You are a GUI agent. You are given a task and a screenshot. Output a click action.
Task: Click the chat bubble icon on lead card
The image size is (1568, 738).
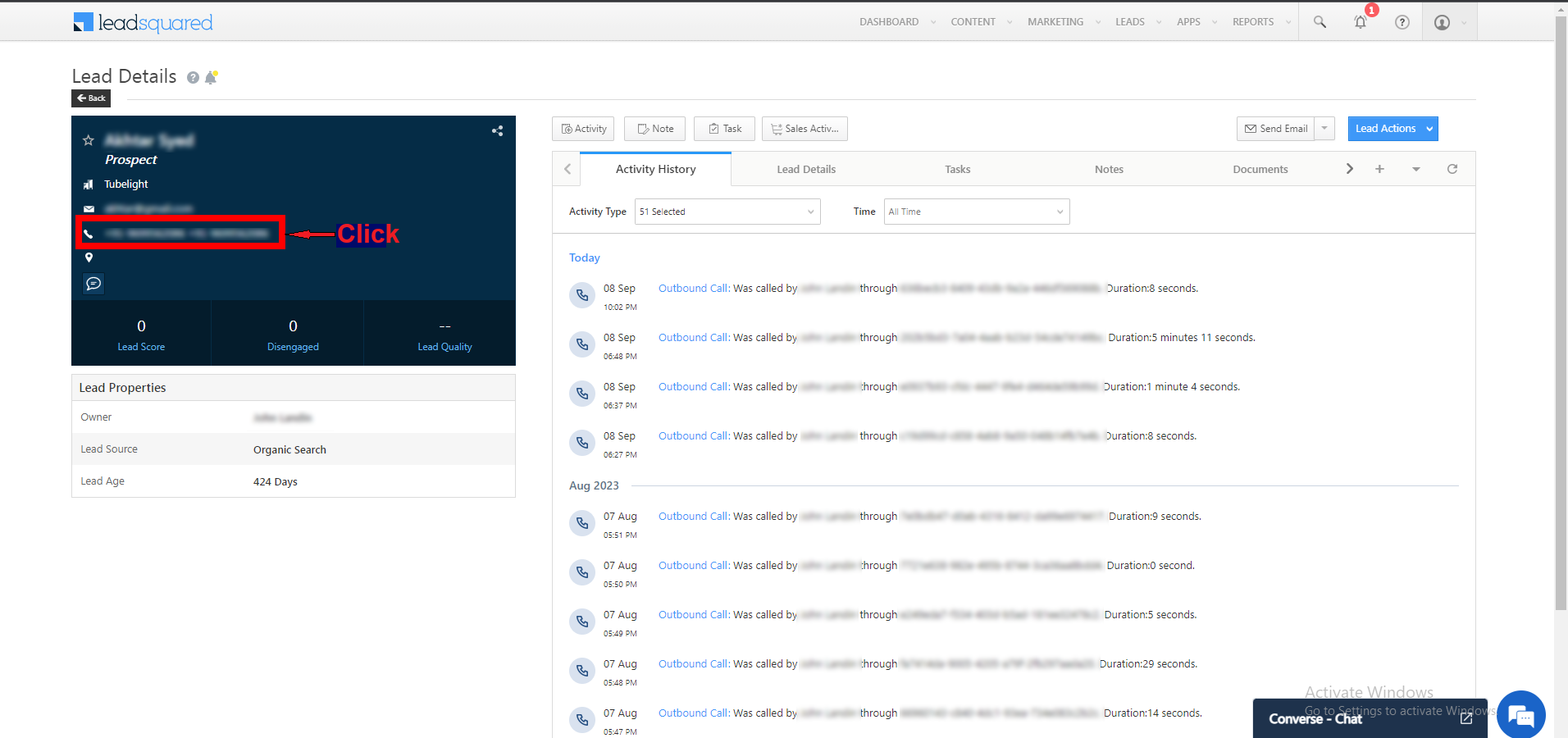pos(93,284)
